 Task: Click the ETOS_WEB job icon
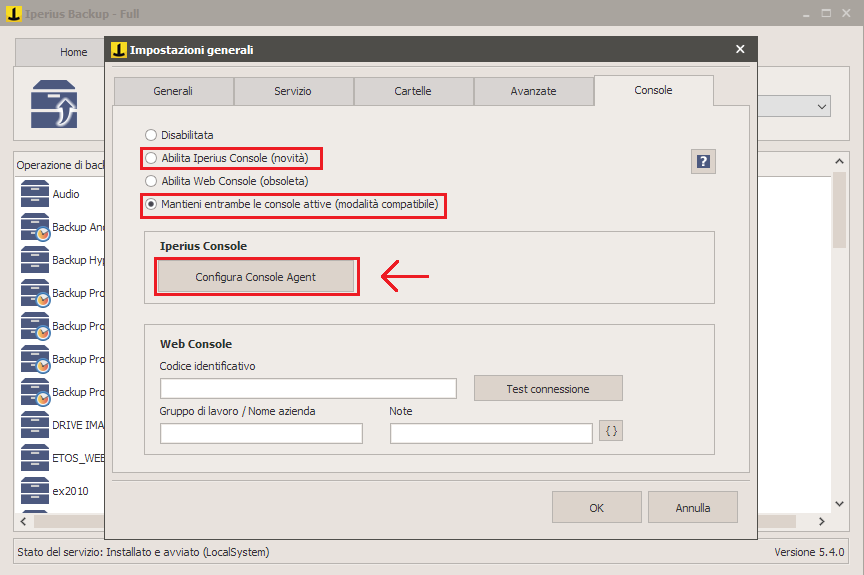[35, 458]
